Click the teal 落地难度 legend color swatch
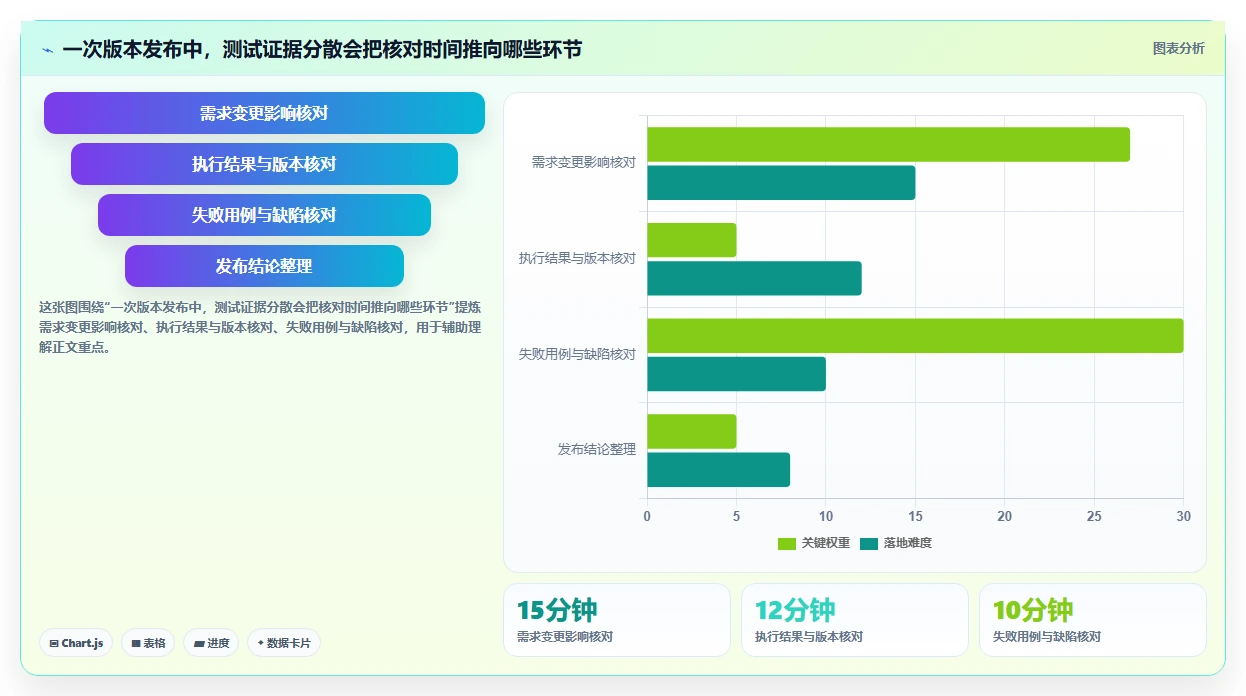This screenshot has width=1246, height=696. 869,543
